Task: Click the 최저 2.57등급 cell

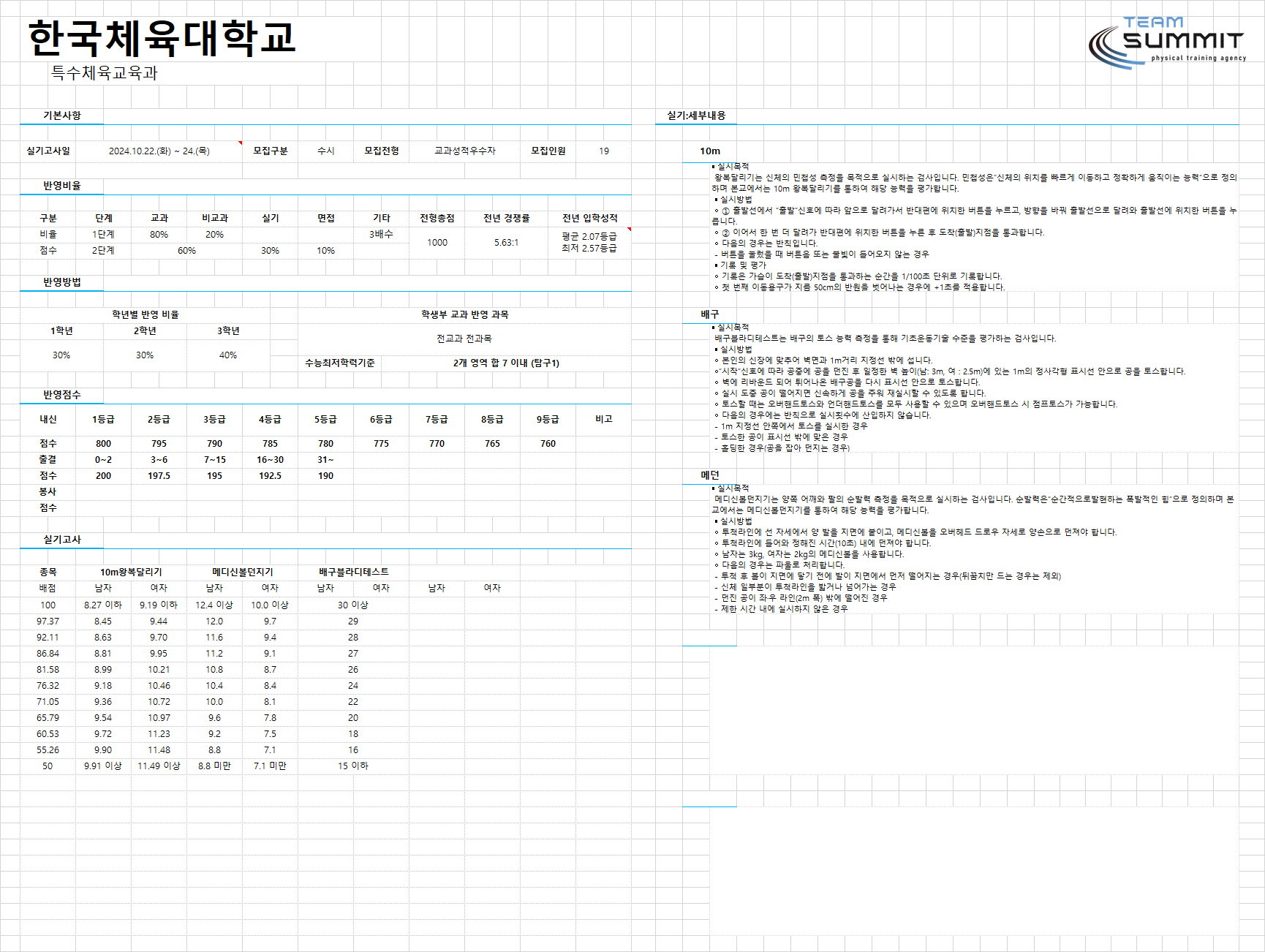Action: pos(589,249)
